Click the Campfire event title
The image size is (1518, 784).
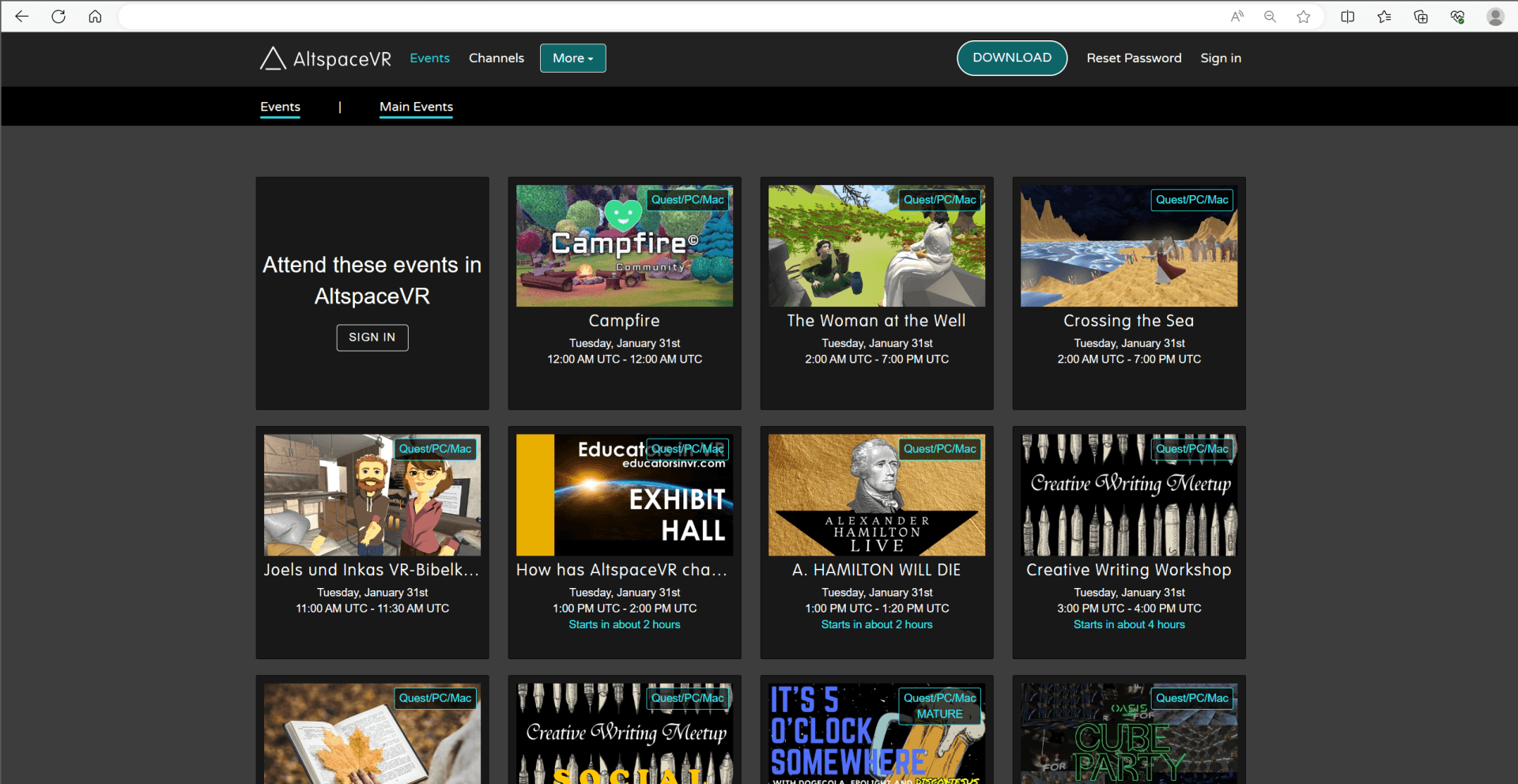[x=625, y=321]
